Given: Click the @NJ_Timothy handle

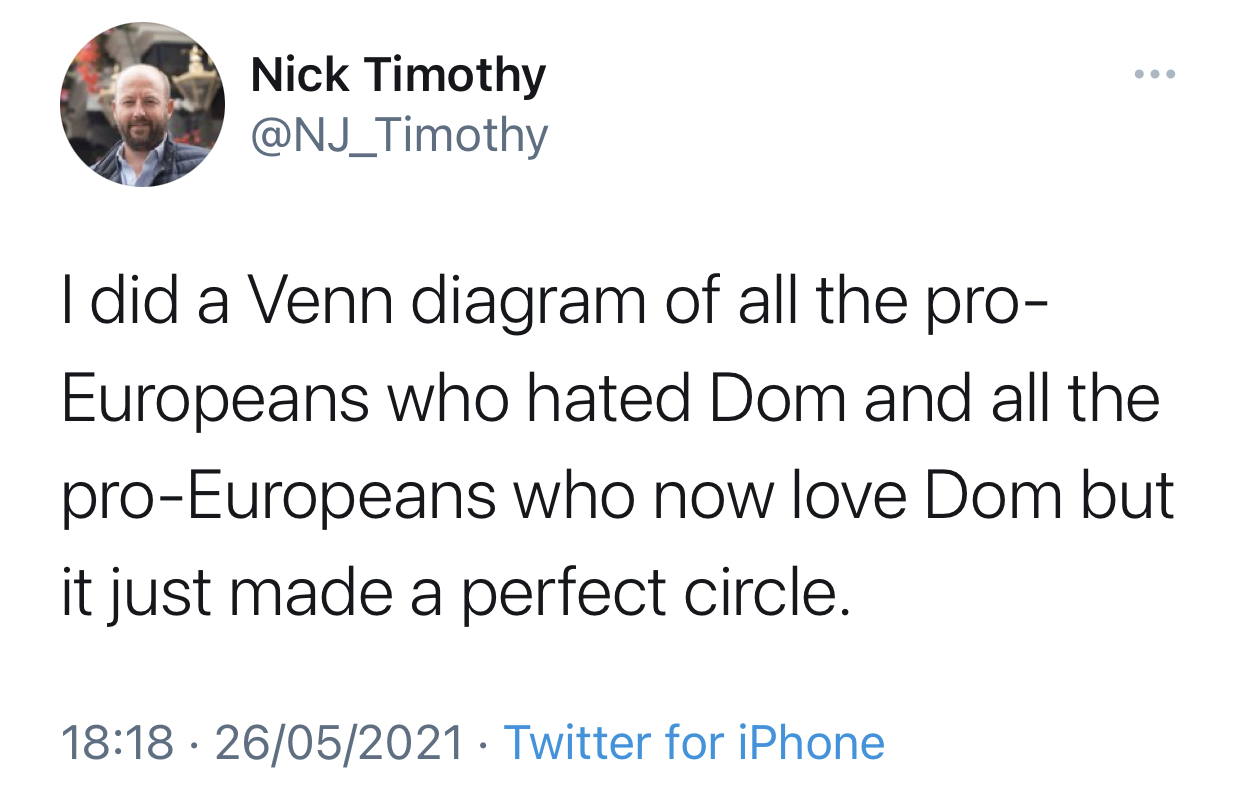Looking at the screenshot, I should pos(399,135).
